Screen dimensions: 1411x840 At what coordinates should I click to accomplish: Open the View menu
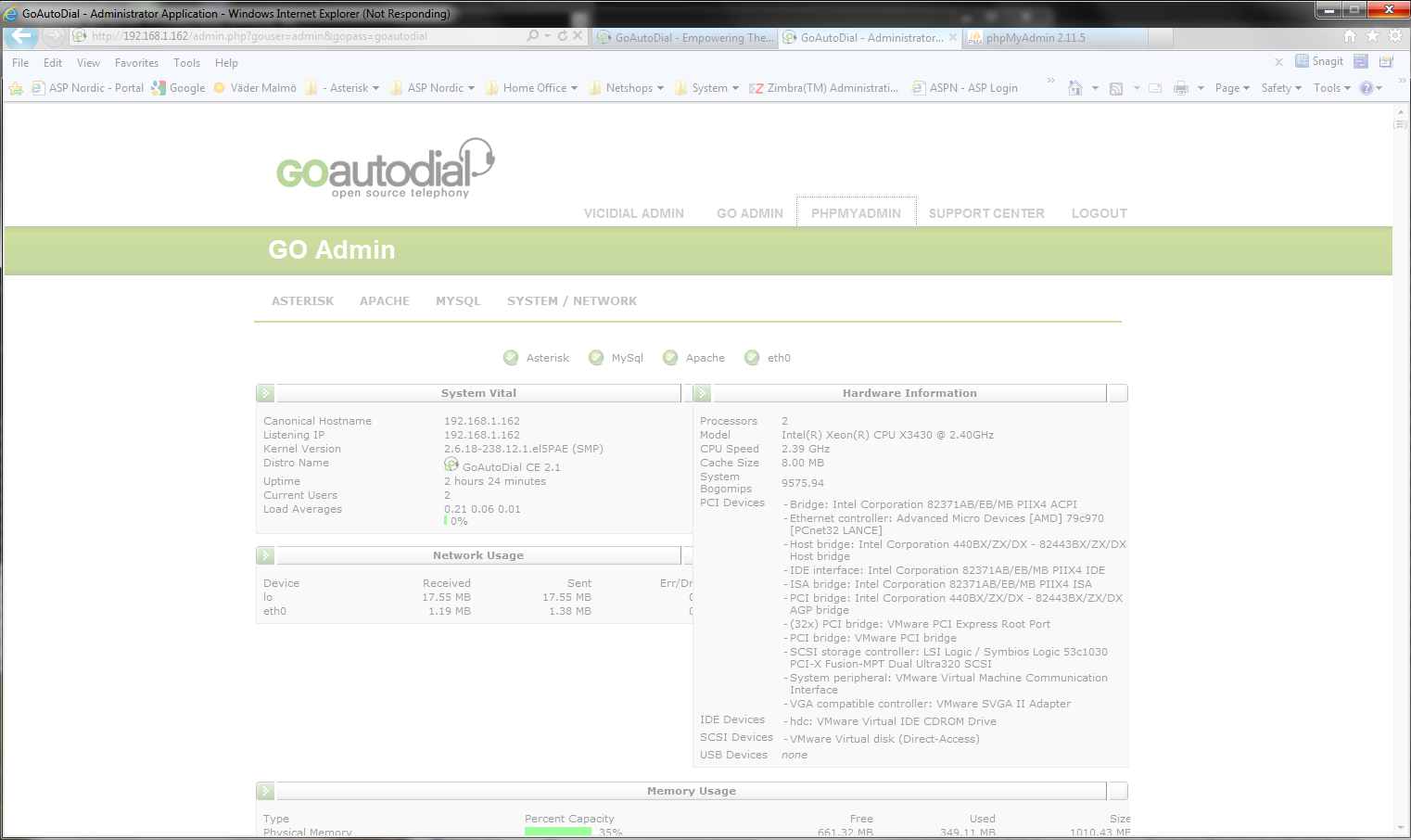click(x=88, y=63)
